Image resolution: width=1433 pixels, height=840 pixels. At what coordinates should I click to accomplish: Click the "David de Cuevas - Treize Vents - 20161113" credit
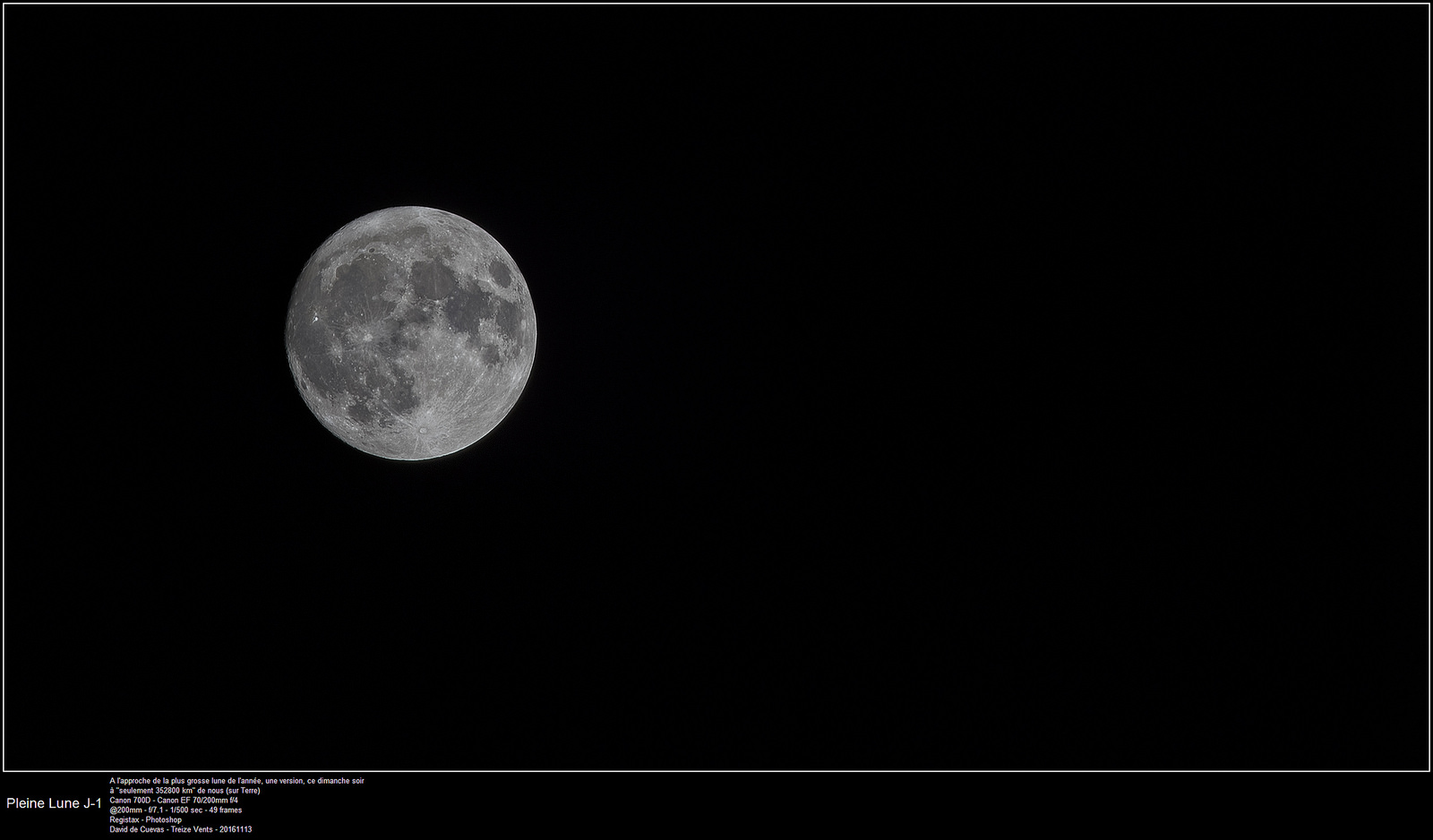pos(180,830)
